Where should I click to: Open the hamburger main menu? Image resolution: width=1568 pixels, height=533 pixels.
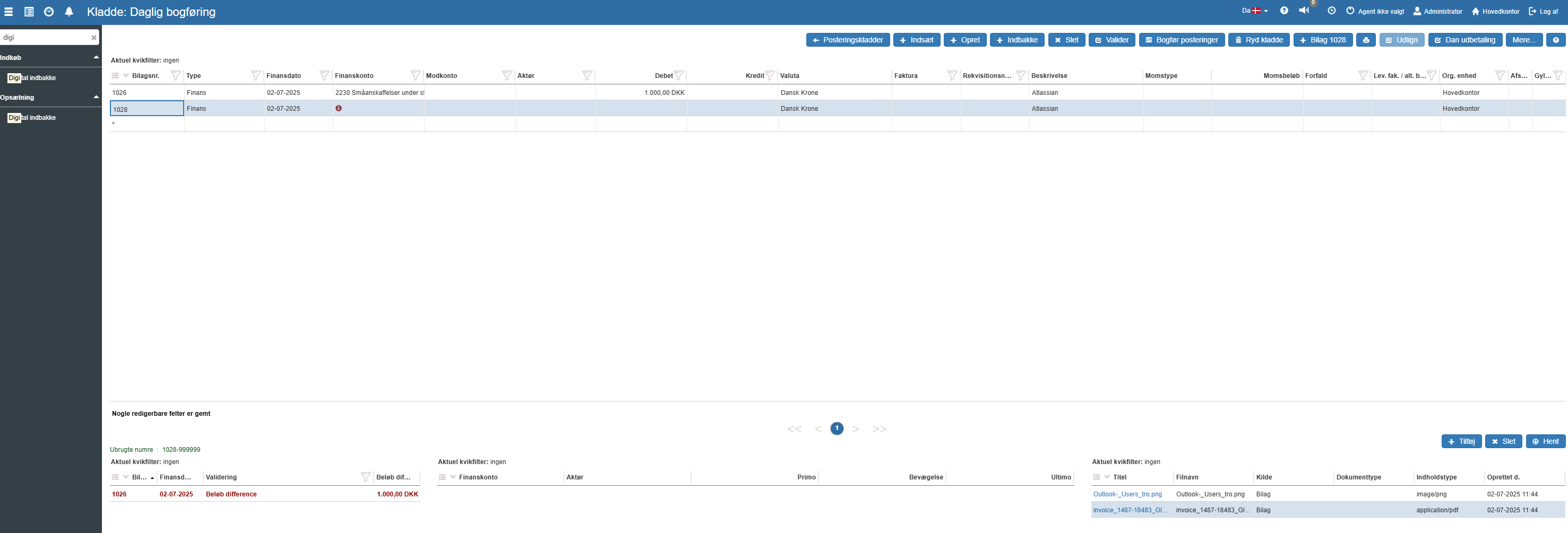point(8,12)
